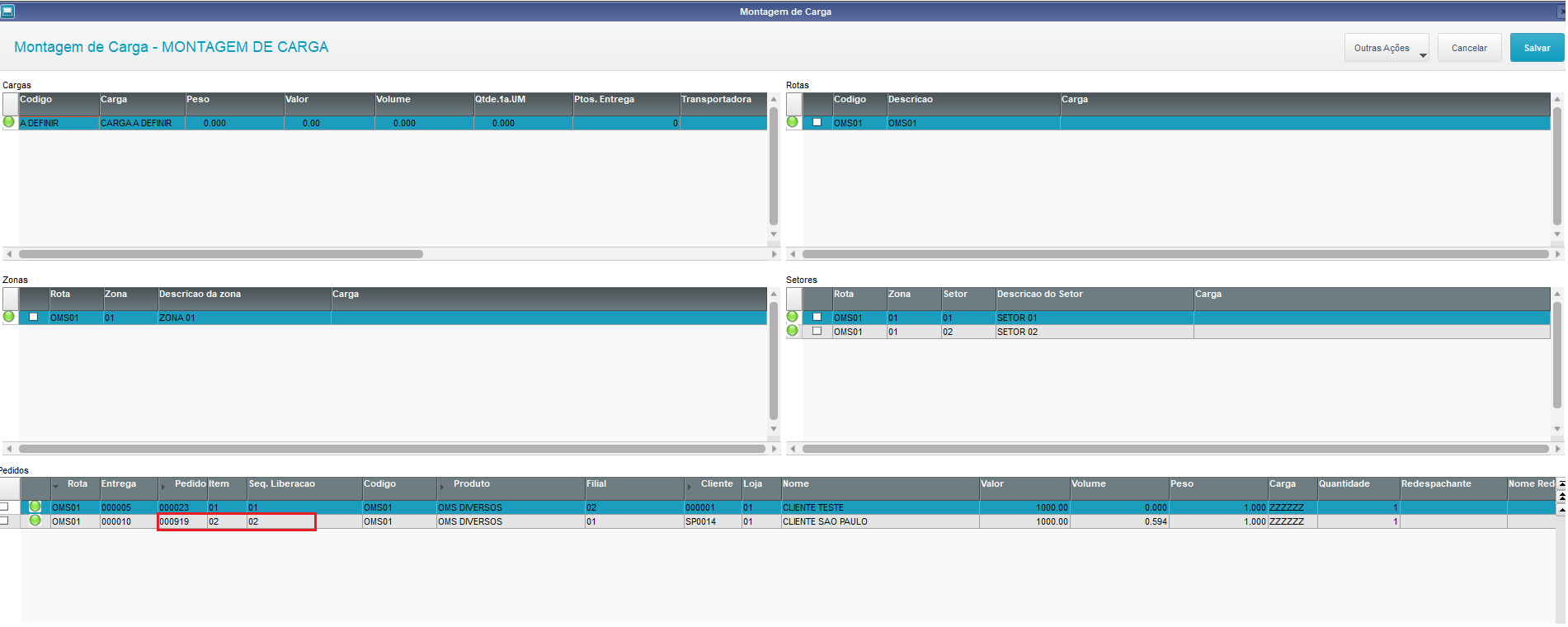
Task: Click Cargas horizontal scrollbar thumb
Action: (221, 254)
